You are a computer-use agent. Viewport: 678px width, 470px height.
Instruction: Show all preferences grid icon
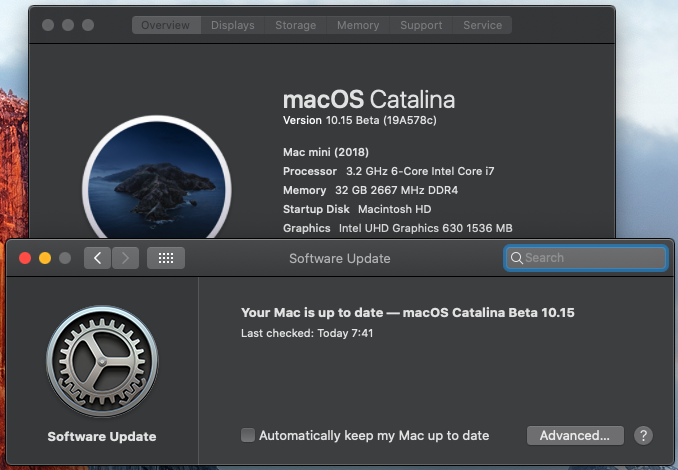[x=166, y=258]
